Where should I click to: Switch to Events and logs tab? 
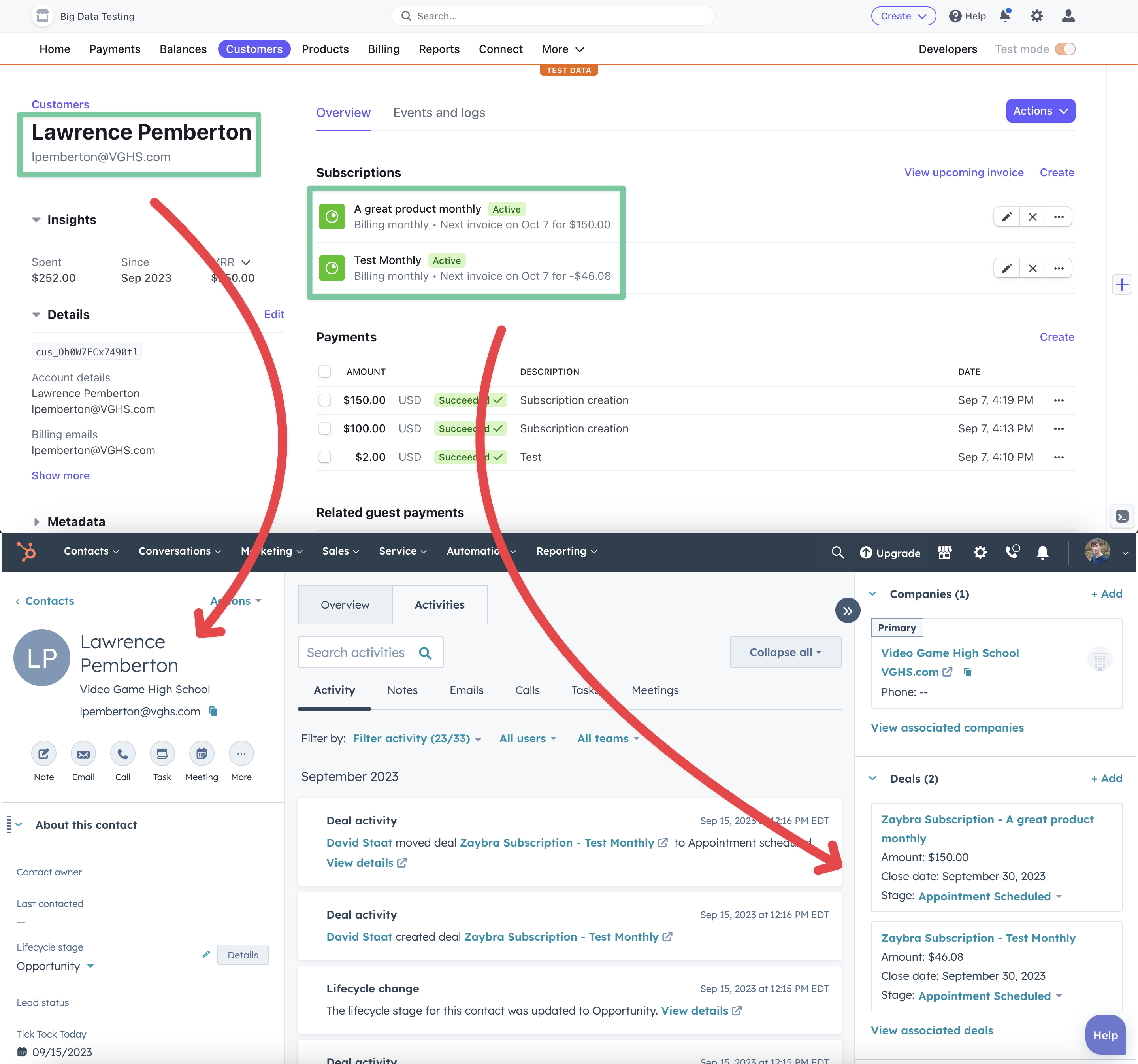(x=439, y=113)
